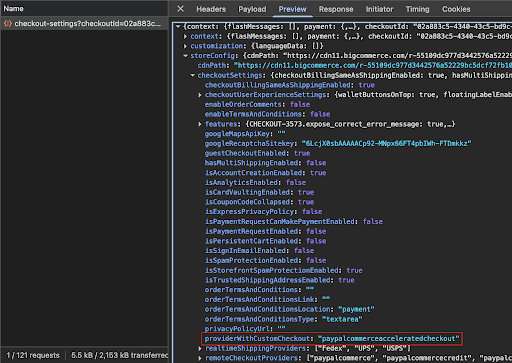
Task: Collapse the checkoutSettings object
Action: (x=193, y=75)
